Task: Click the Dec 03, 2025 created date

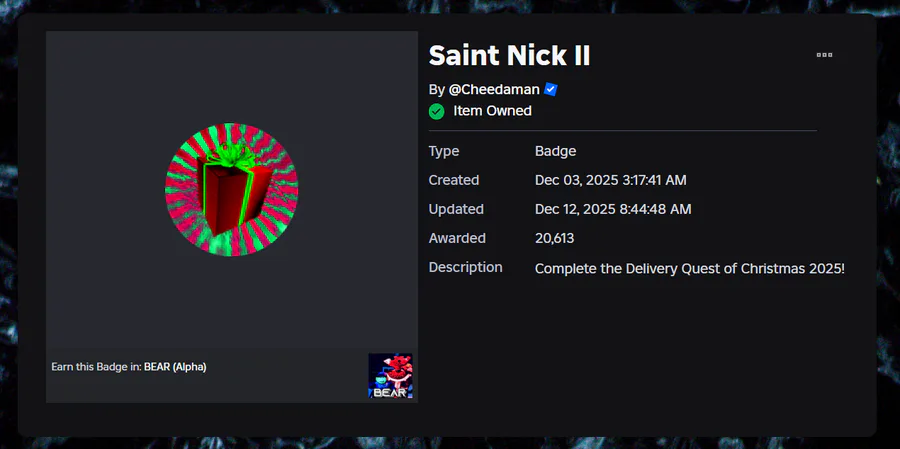Action: (610, 180)
